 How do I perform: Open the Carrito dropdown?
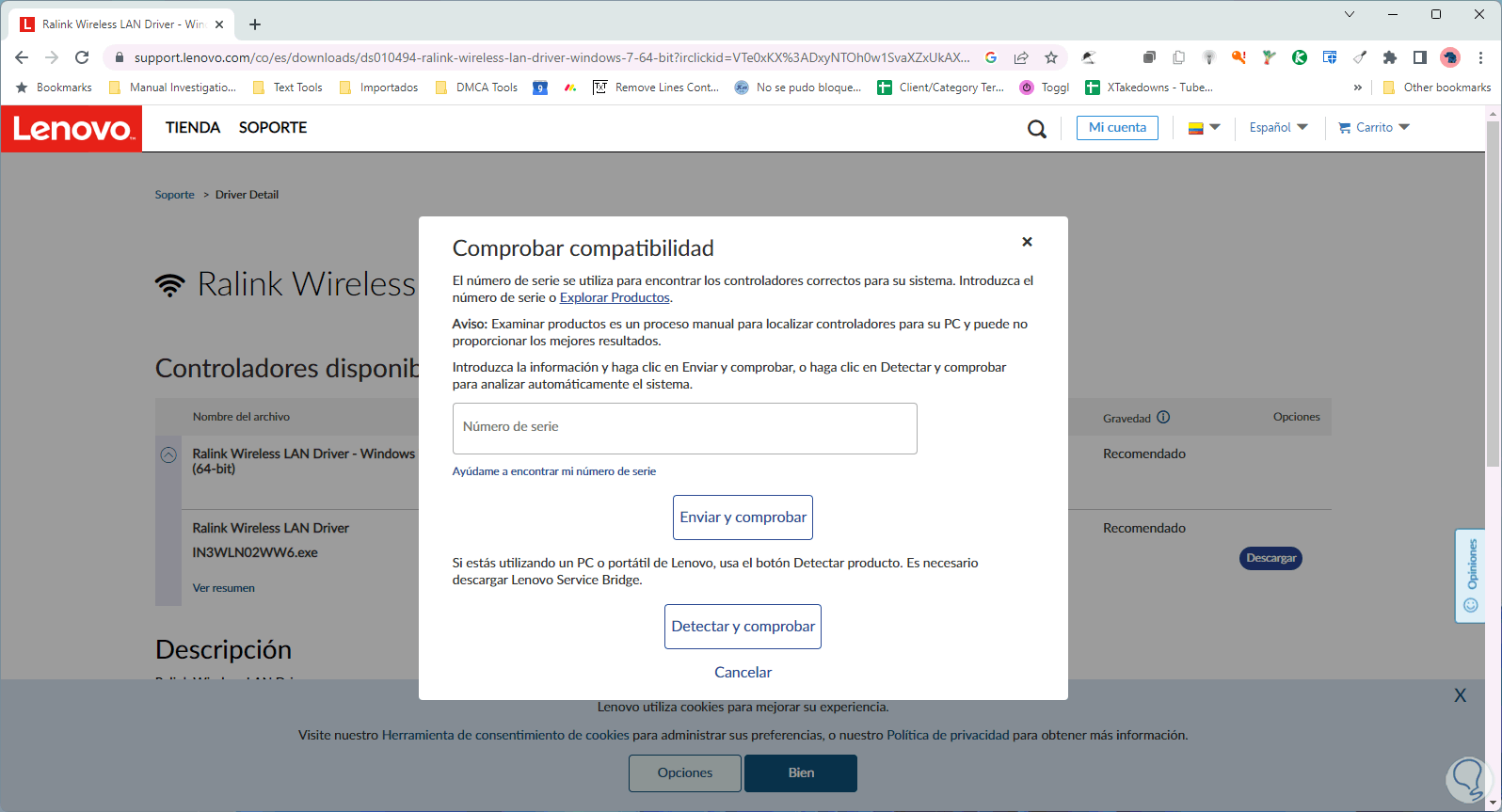click(1374, 128)
